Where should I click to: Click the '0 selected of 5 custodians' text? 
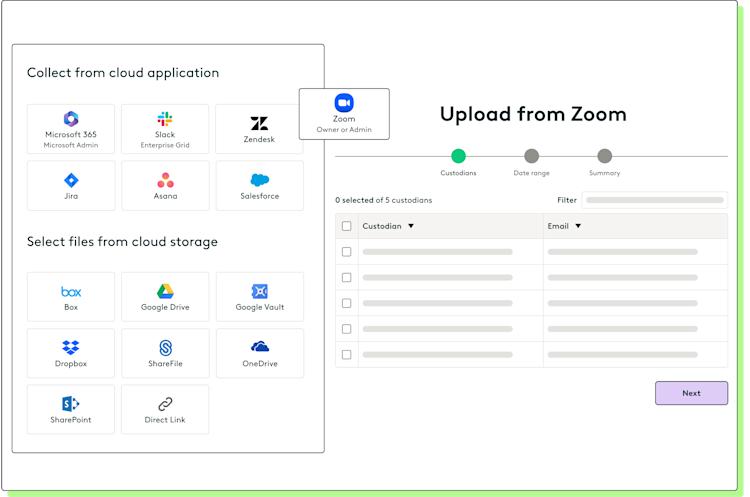coord(384,200)
